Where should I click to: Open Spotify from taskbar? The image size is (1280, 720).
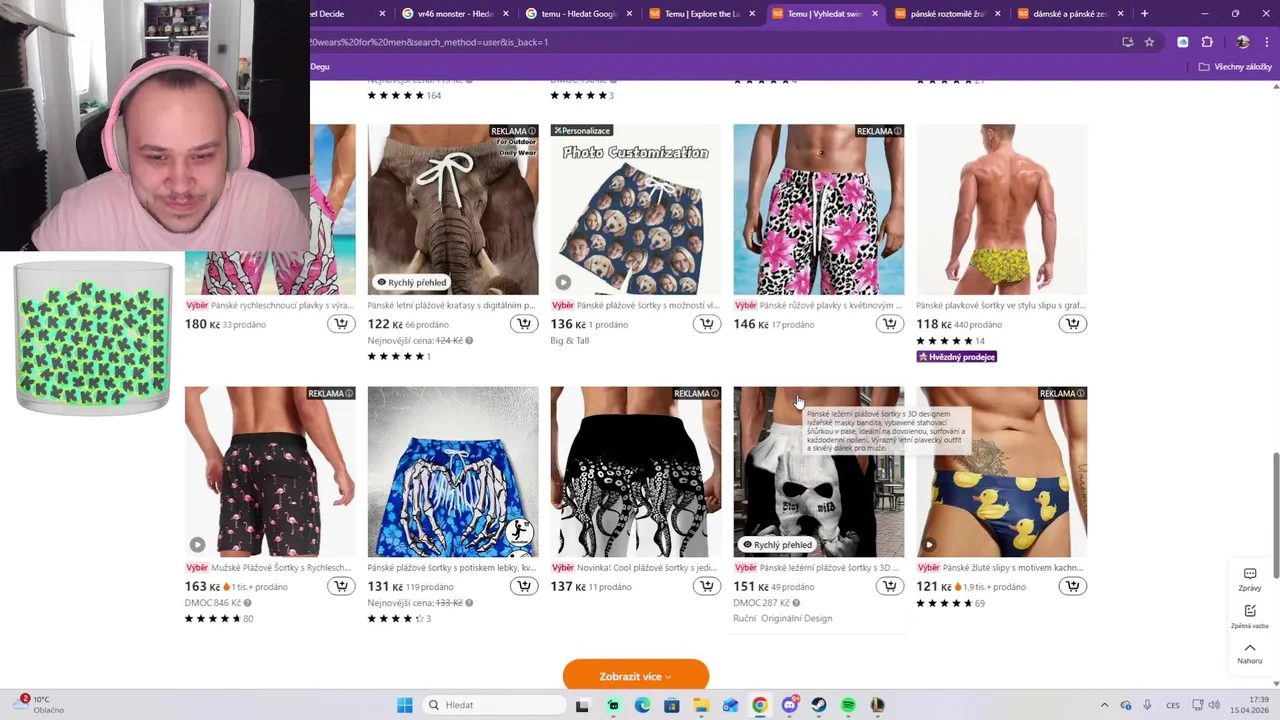[x=848, y=705]
